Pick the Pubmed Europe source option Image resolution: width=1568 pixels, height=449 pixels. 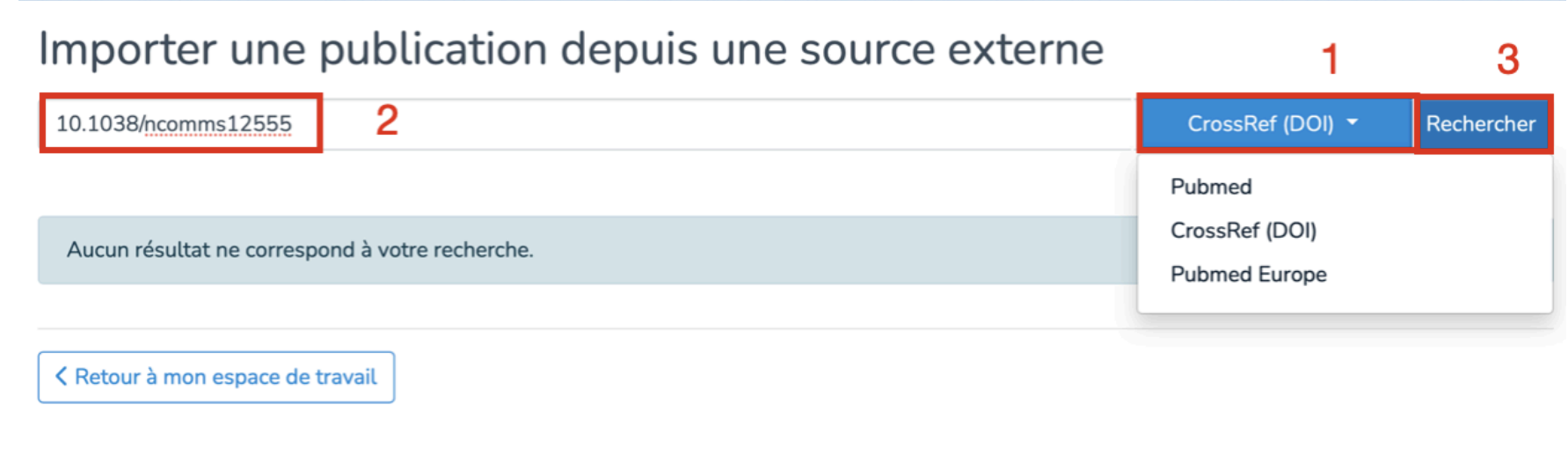pos(1248,275)
